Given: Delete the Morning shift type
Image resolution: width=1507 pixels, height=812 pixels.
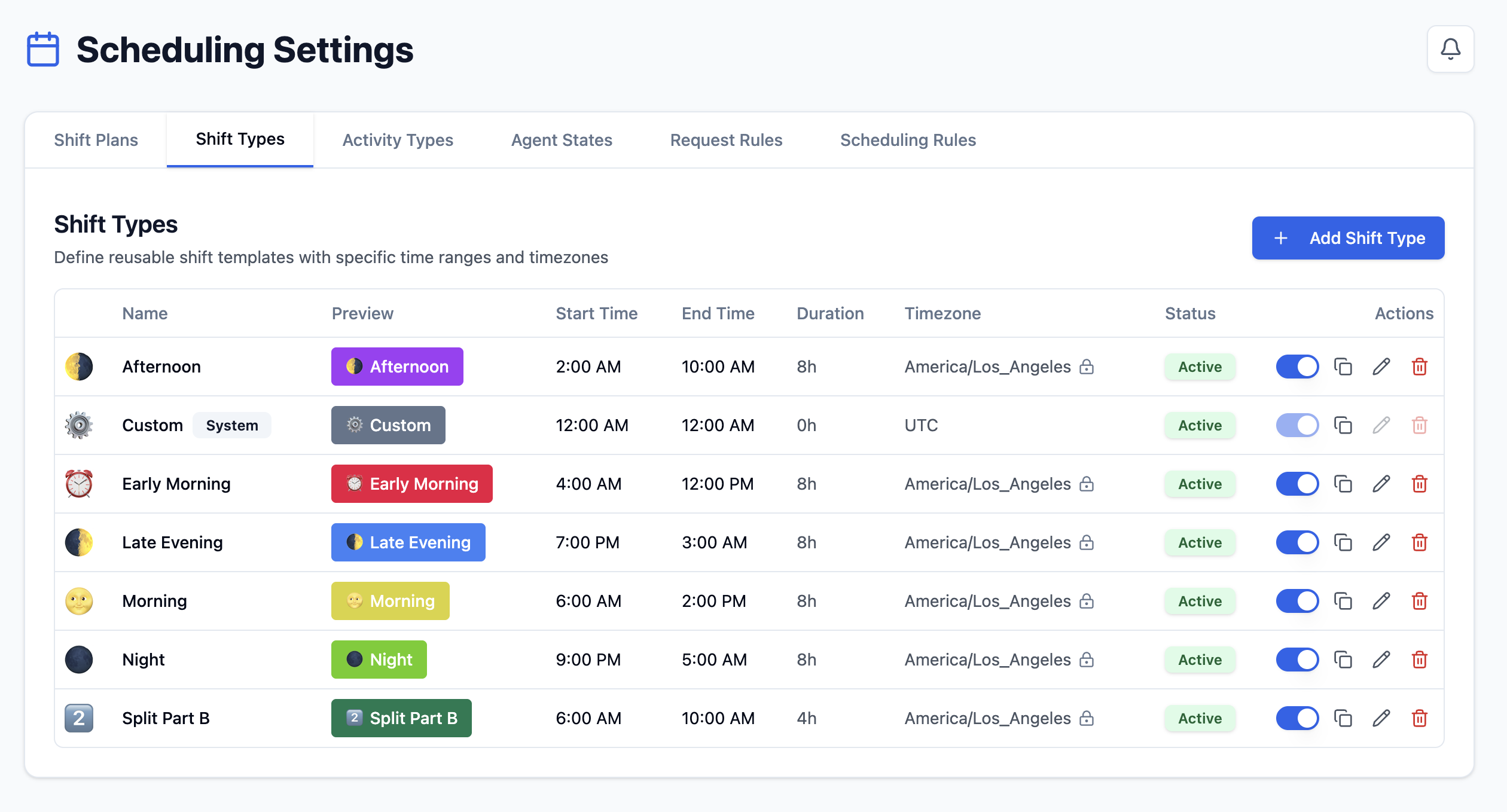Looking at the screenshot, I should tap(1420, 601).
